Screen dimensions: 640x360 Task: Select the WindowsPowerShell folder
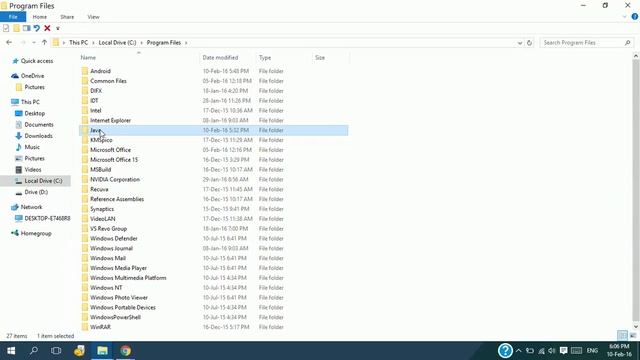click(115, 317)
